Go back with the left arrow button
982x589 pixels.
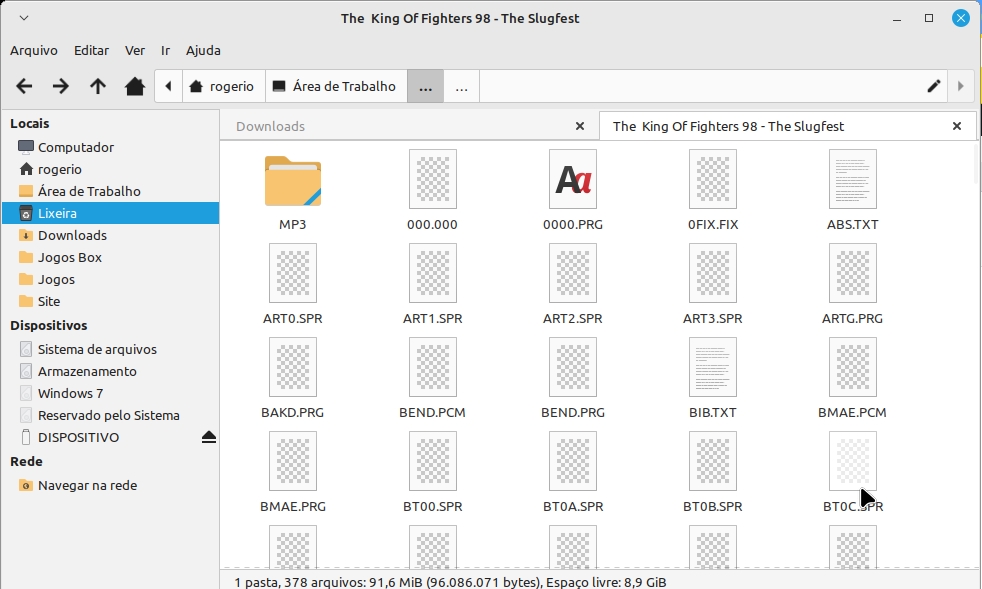24,86
